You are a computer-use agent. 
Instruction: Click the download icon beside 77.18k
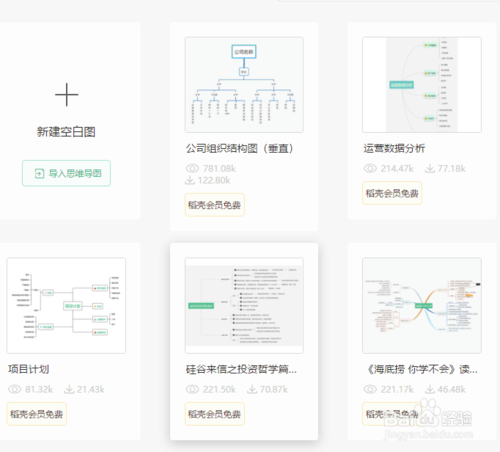click(430, 168)
